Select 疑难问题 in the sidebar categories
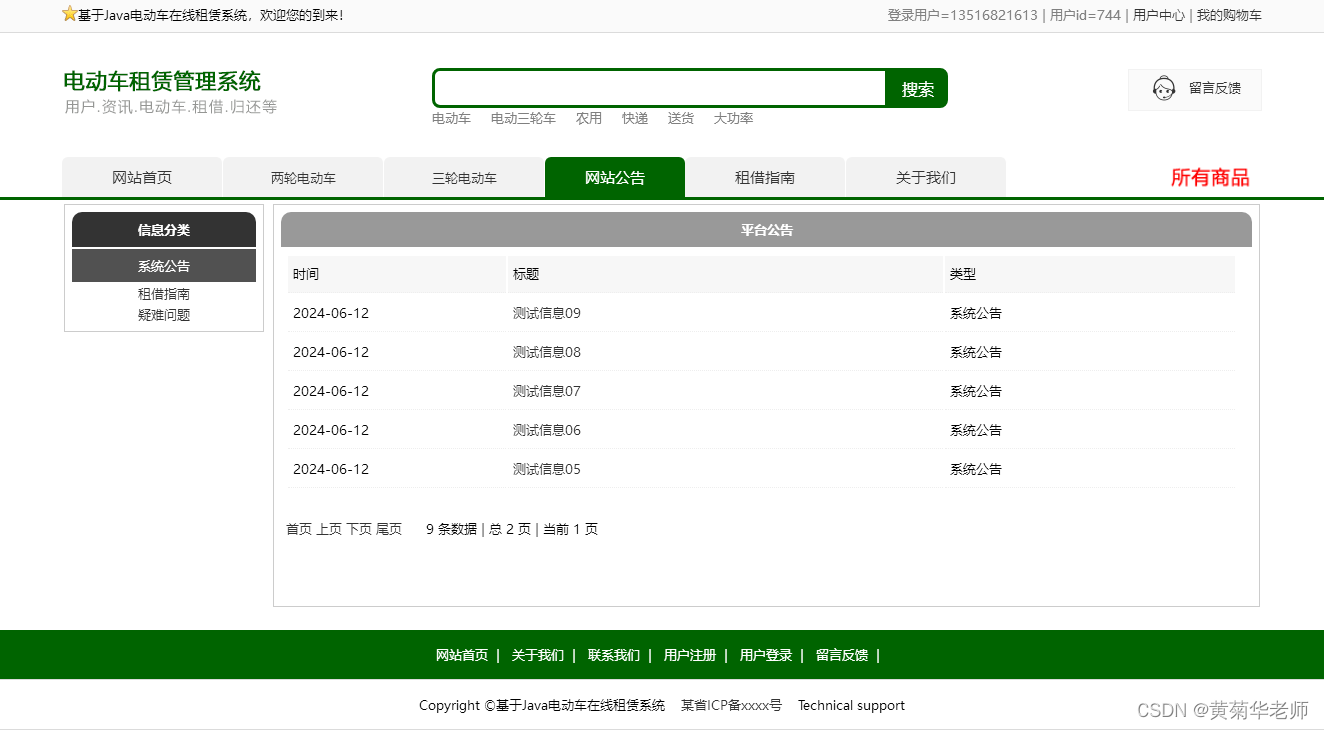This screenshot has height=730, width=1324. 164,315
